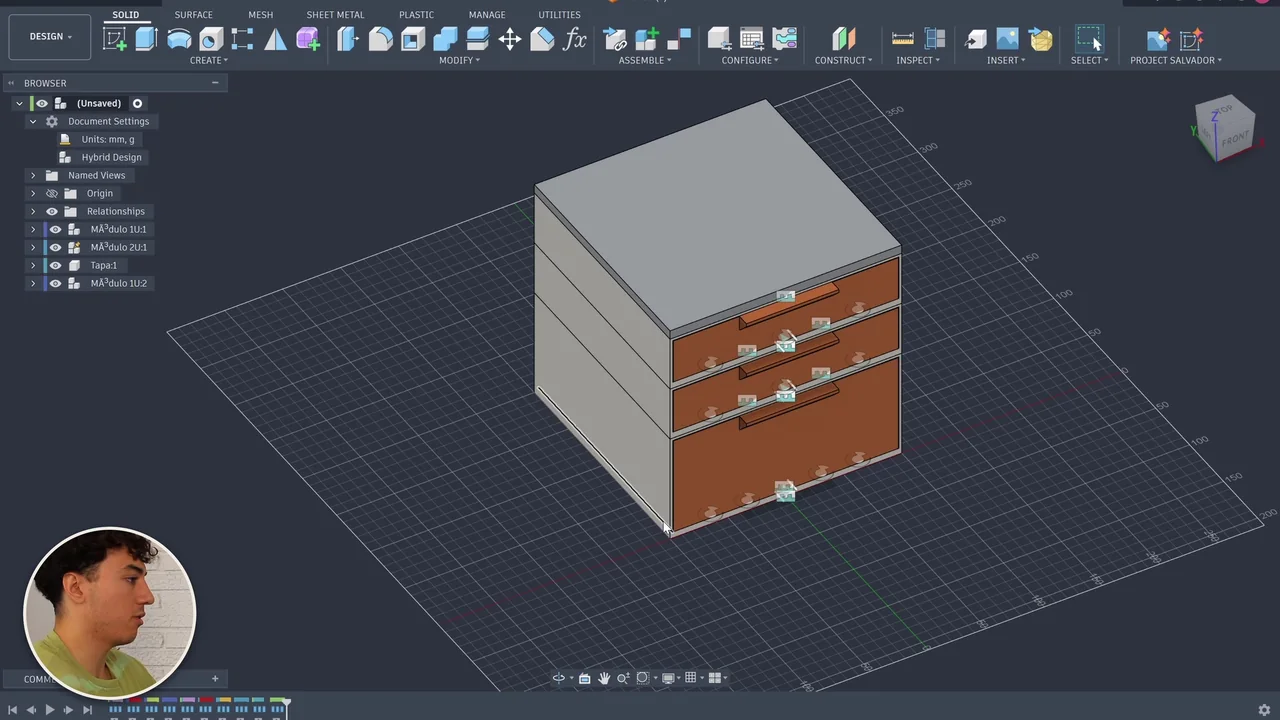Click the ViewCube FRONT face

[1236, 138]
